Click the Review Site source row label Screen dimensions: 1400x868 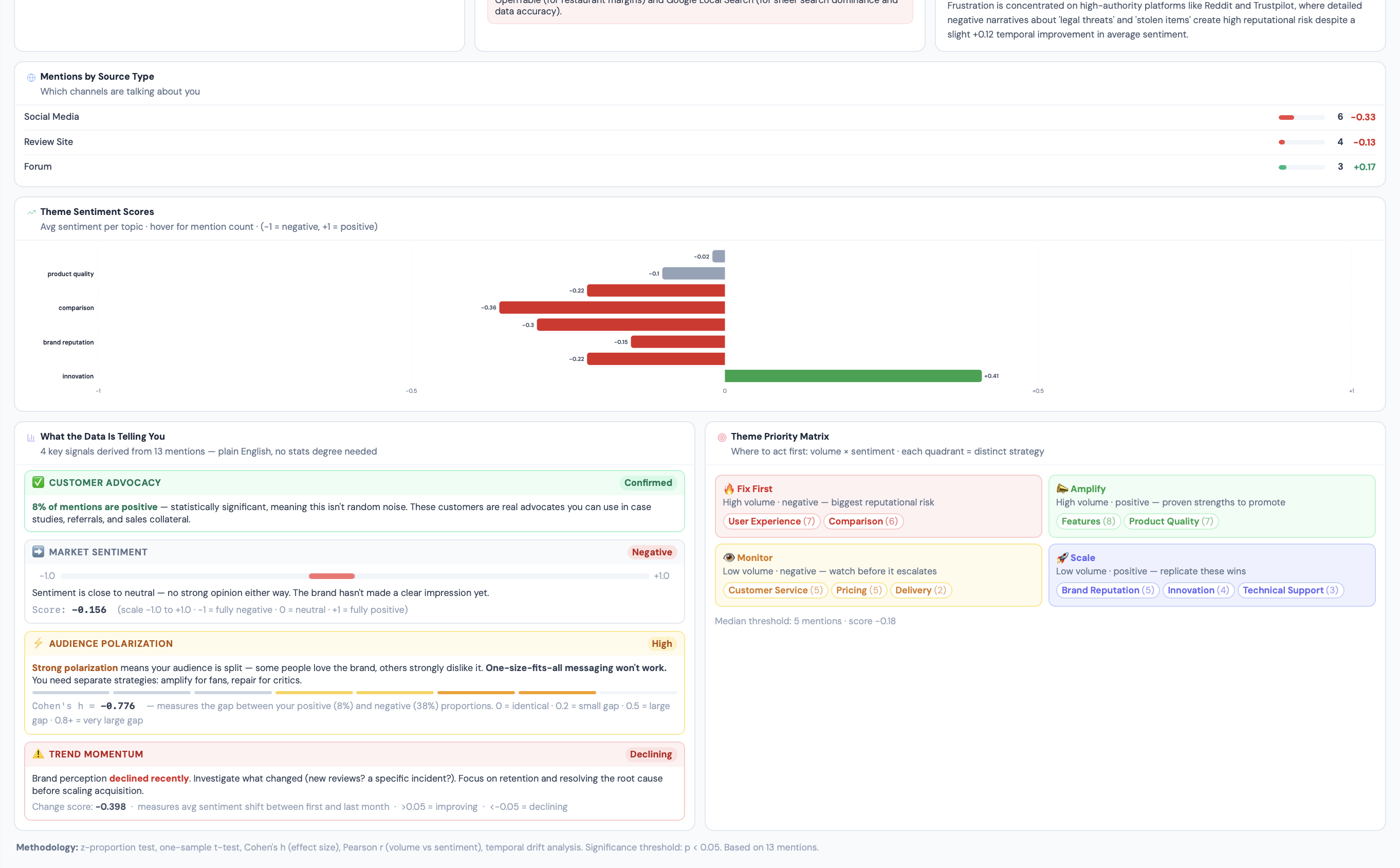48,142
